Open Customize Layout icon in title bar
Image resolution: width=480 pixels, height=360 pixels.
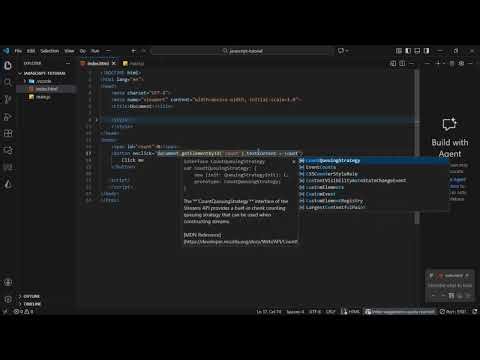[399, 51]
